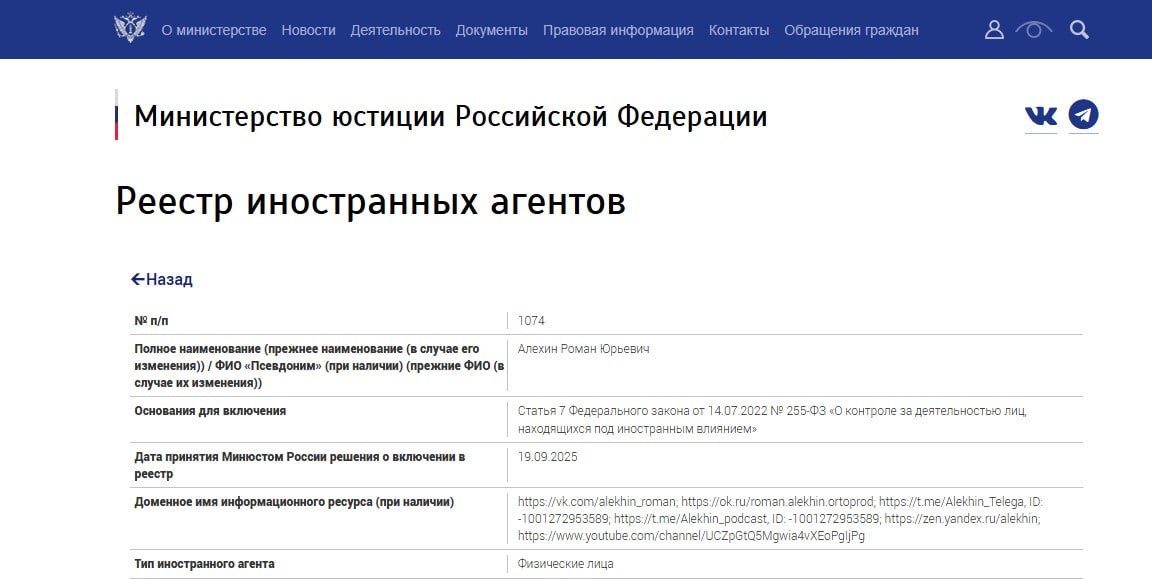1152x579 pixels.
Task: Click the "Физические лица" value
Action: click(x=566, y=564)
